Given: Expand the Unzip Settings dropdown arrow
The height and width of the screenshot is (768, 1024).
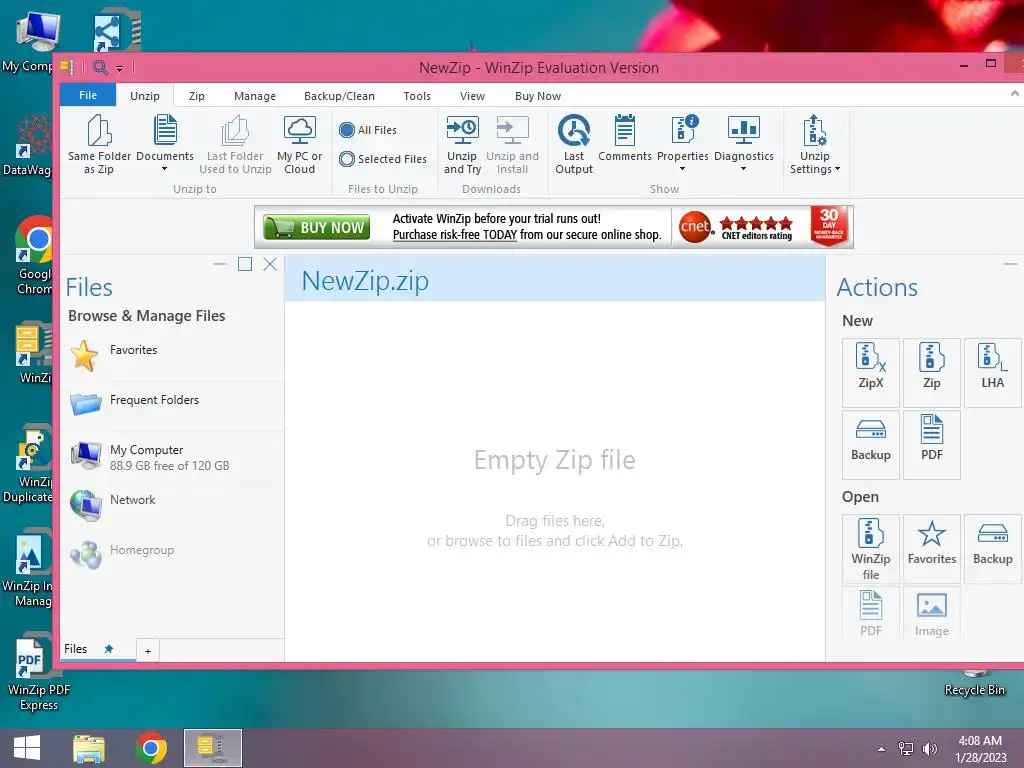Looking at the screenshot, I should (837, 169).
